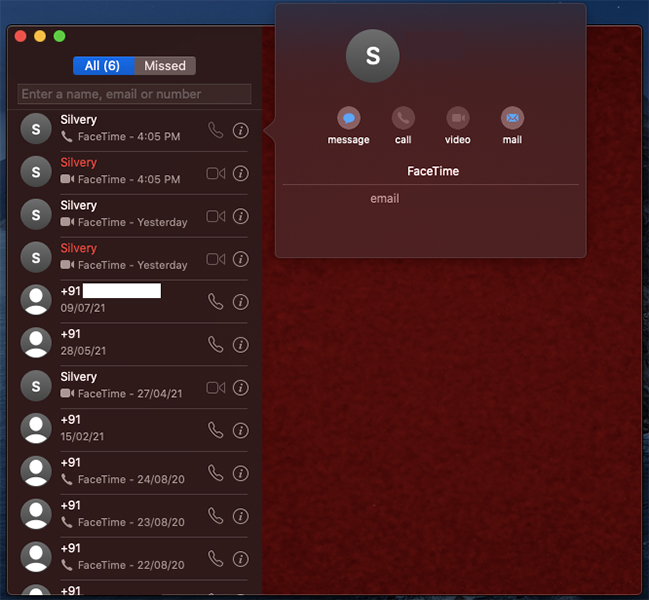The image size is (649, 600).
Task: Click Silvery's avatar in the 27/04/21 row
Action: coord(36,386)
